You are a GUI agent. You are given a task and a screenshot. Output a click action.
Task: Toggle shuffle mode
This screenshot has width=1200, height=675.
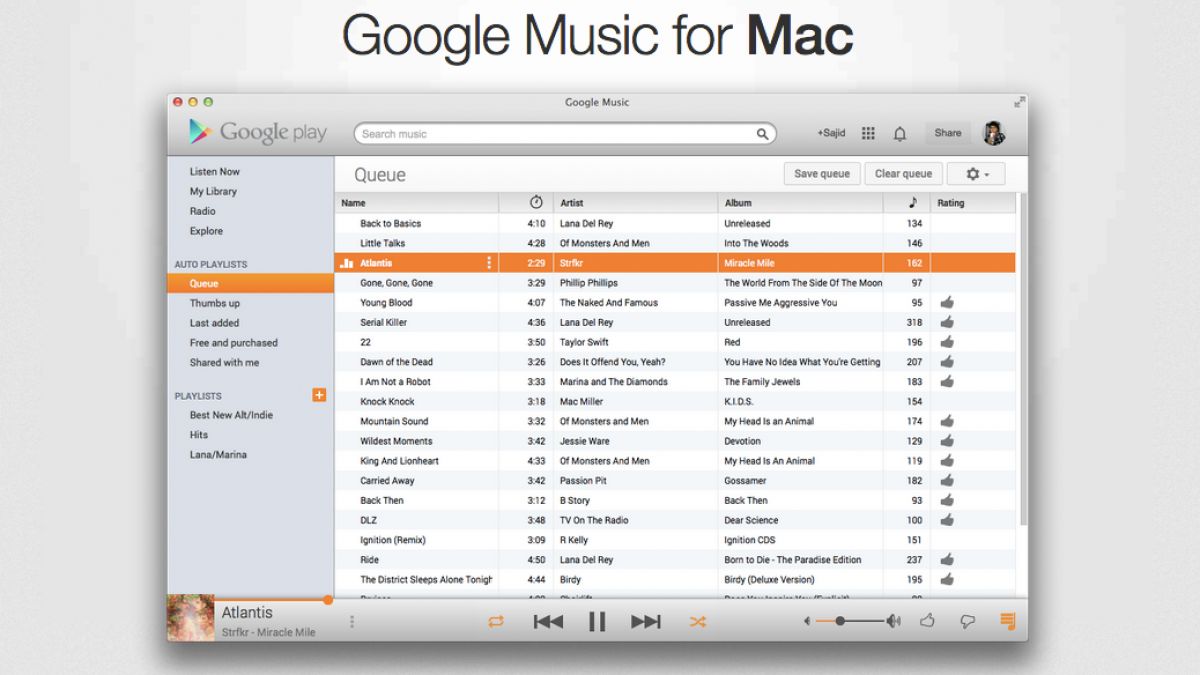(x=697, y=622)
